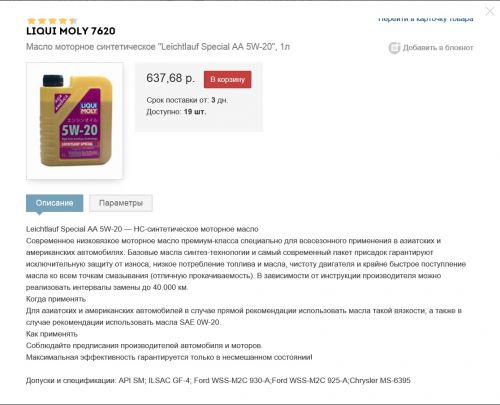
Task: Click the fifth half-filled rating star
Action: click(x=73, y=21)
